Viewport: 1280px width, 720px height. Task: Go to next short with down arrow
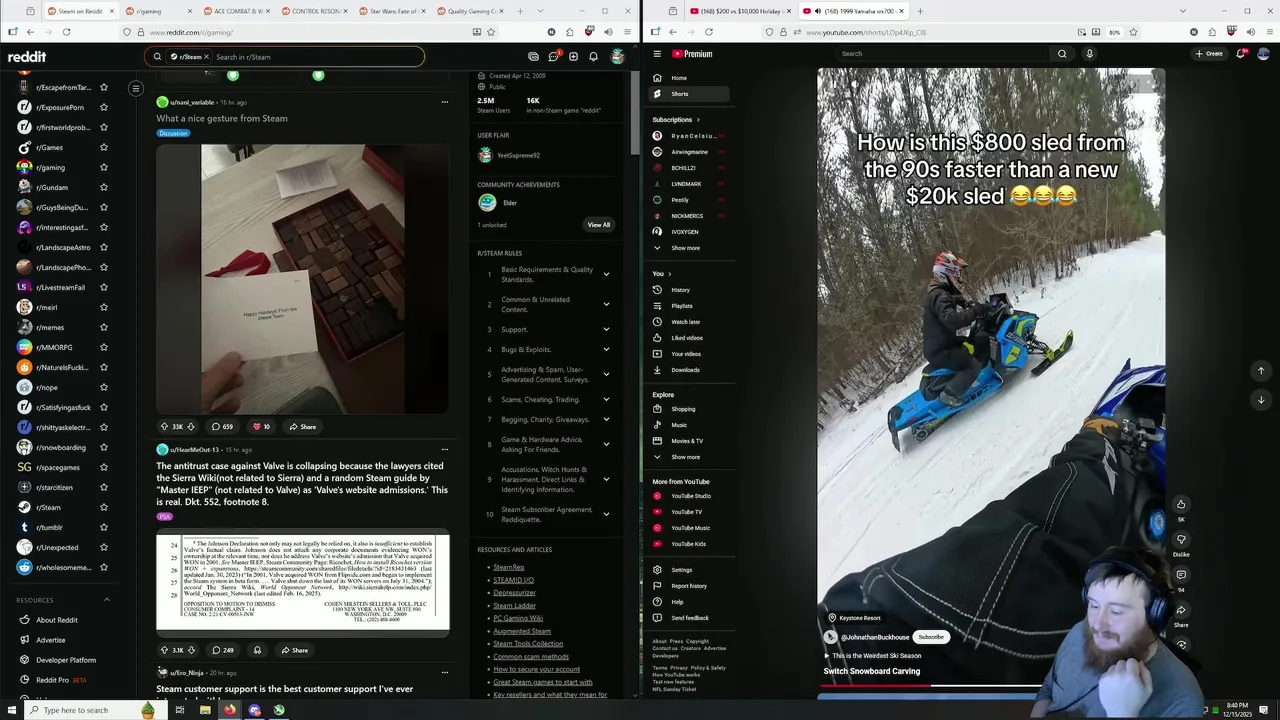coord(1261,400)
